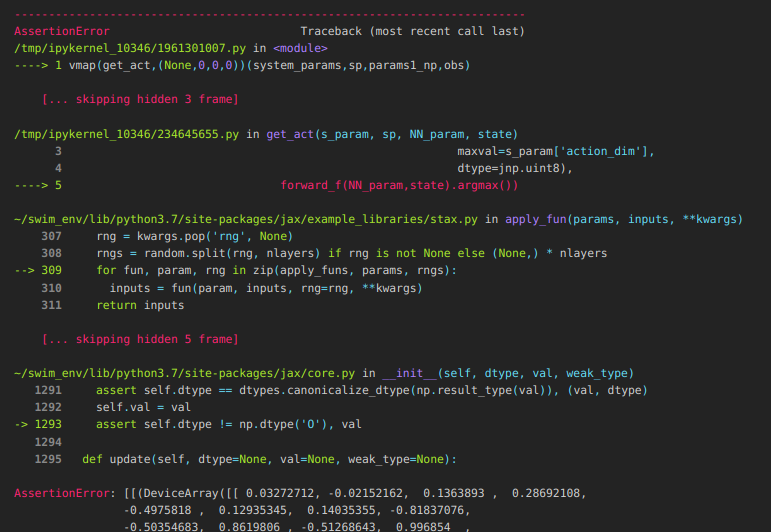Click line 309 'for fun, param, rng' code
The height and width of the screenshot is (532, 771).
pyautogui.click(x=276, y=270)
